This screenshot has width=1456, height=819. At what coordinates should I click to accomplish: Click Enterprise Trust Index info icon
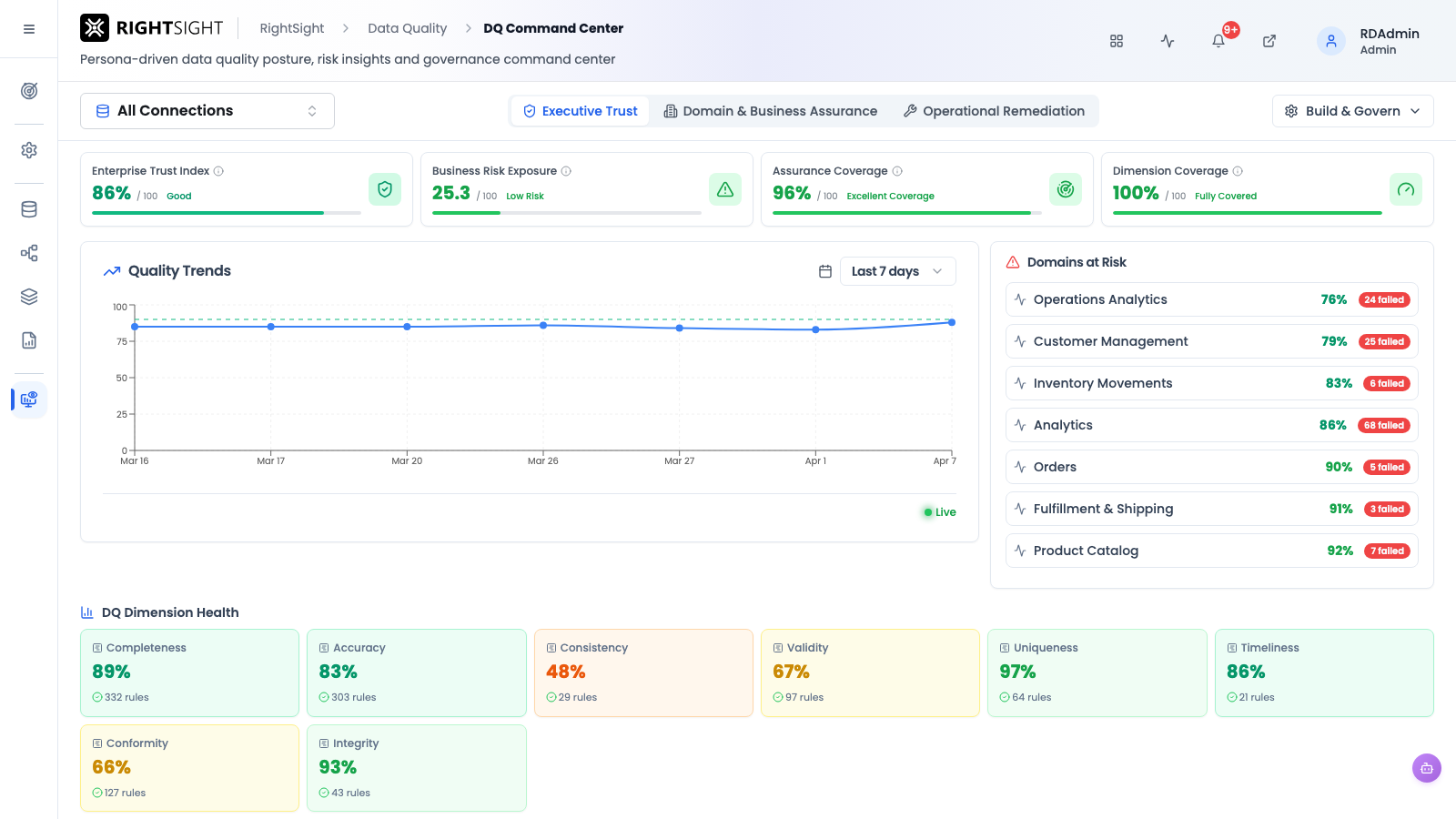pyautogui.click(x=218, y=171)
